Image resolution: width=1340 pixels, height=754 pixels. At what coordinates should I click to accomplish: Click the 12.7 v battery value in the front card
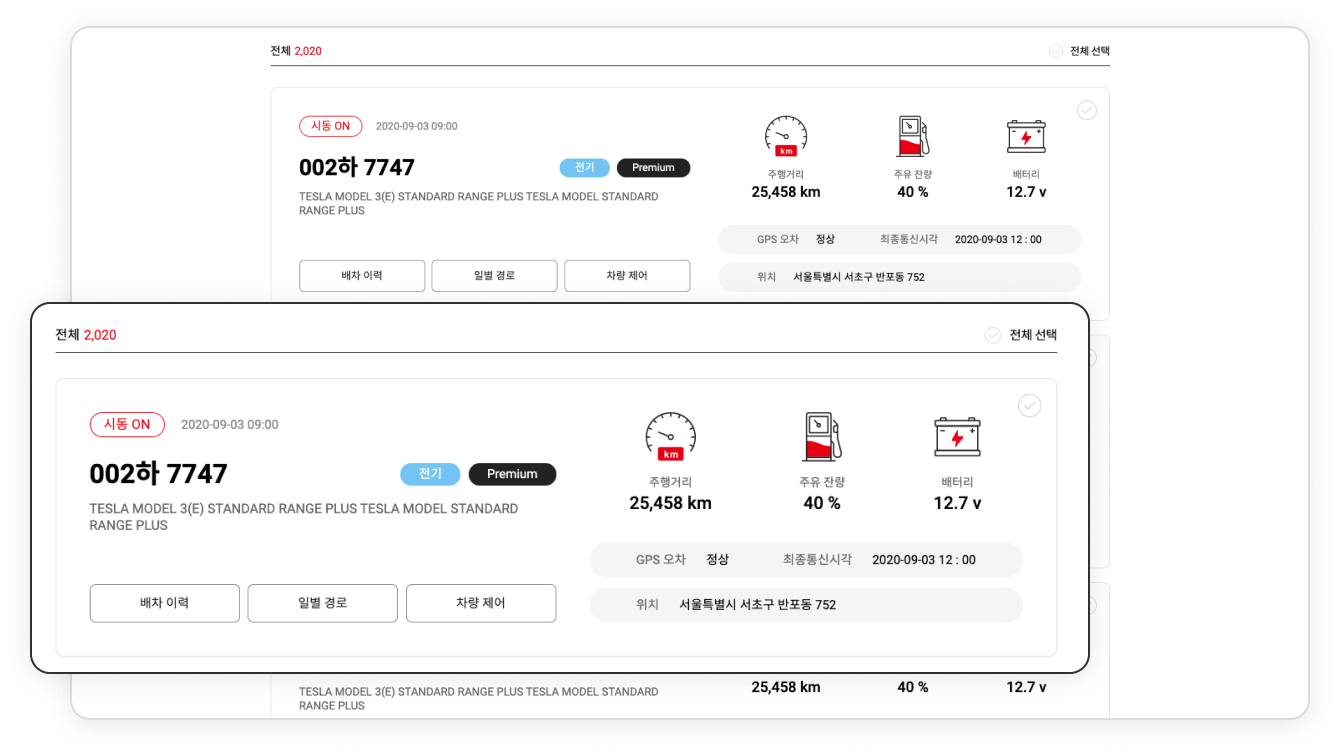click(x=957, y=503)
